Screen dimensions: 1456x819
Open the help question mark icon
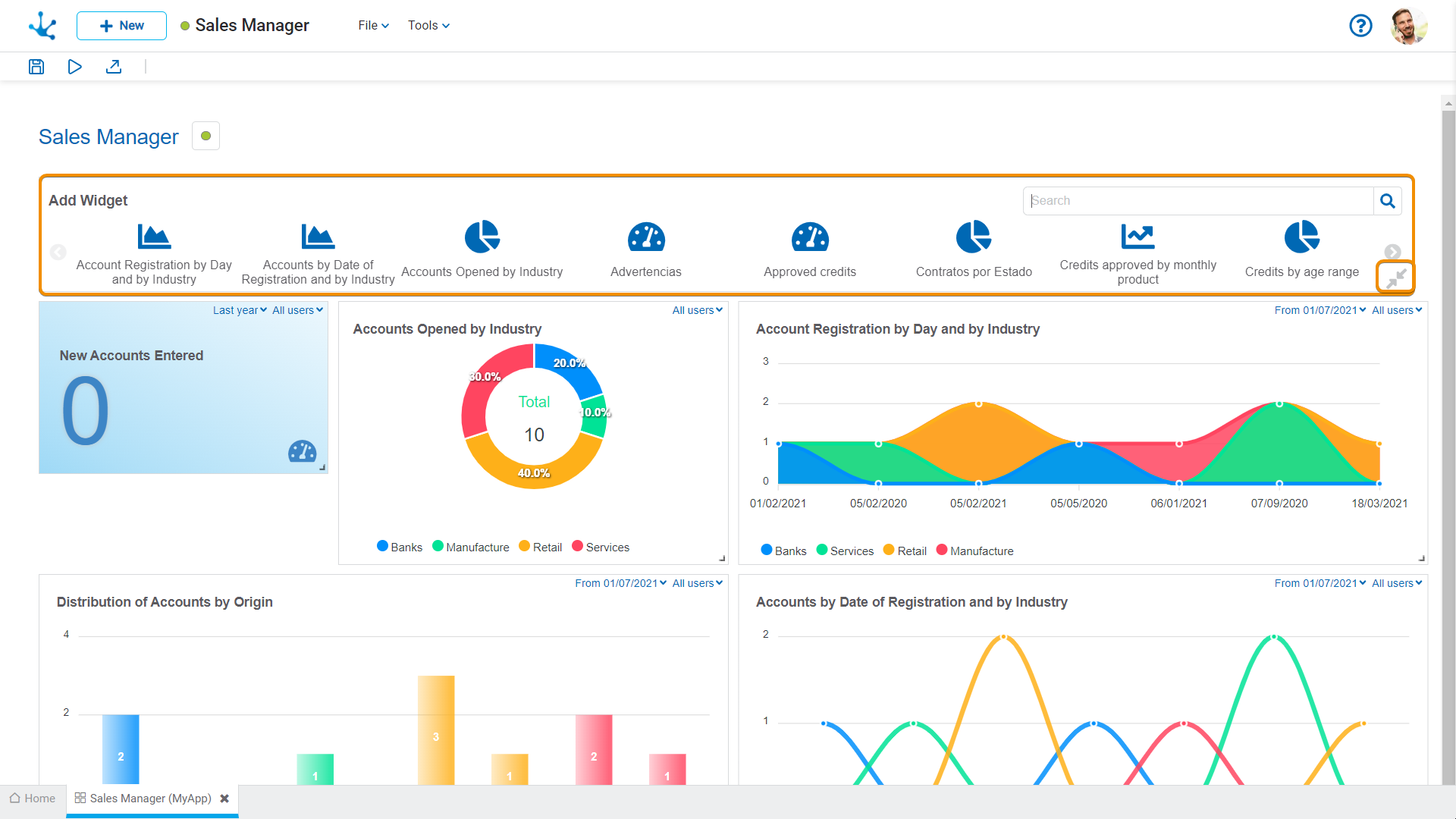(x=1360, y=26)
